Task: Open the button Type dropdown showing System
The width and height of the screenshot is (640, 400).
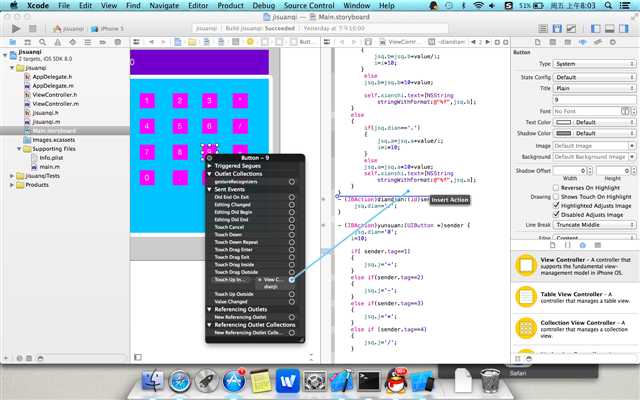Action: click(594, 64)
